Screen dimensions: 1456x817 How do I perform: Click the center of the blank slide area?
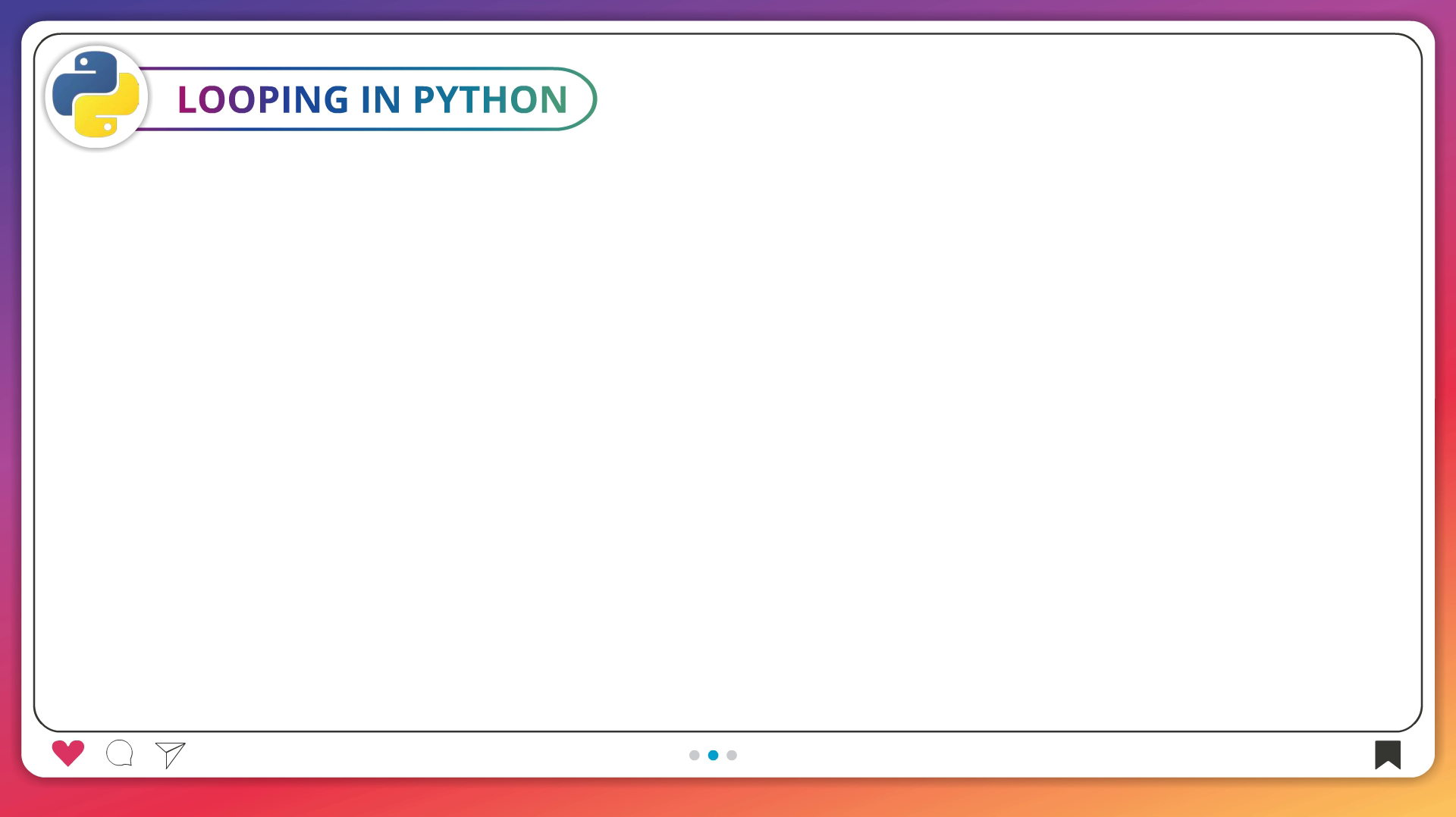728,424
